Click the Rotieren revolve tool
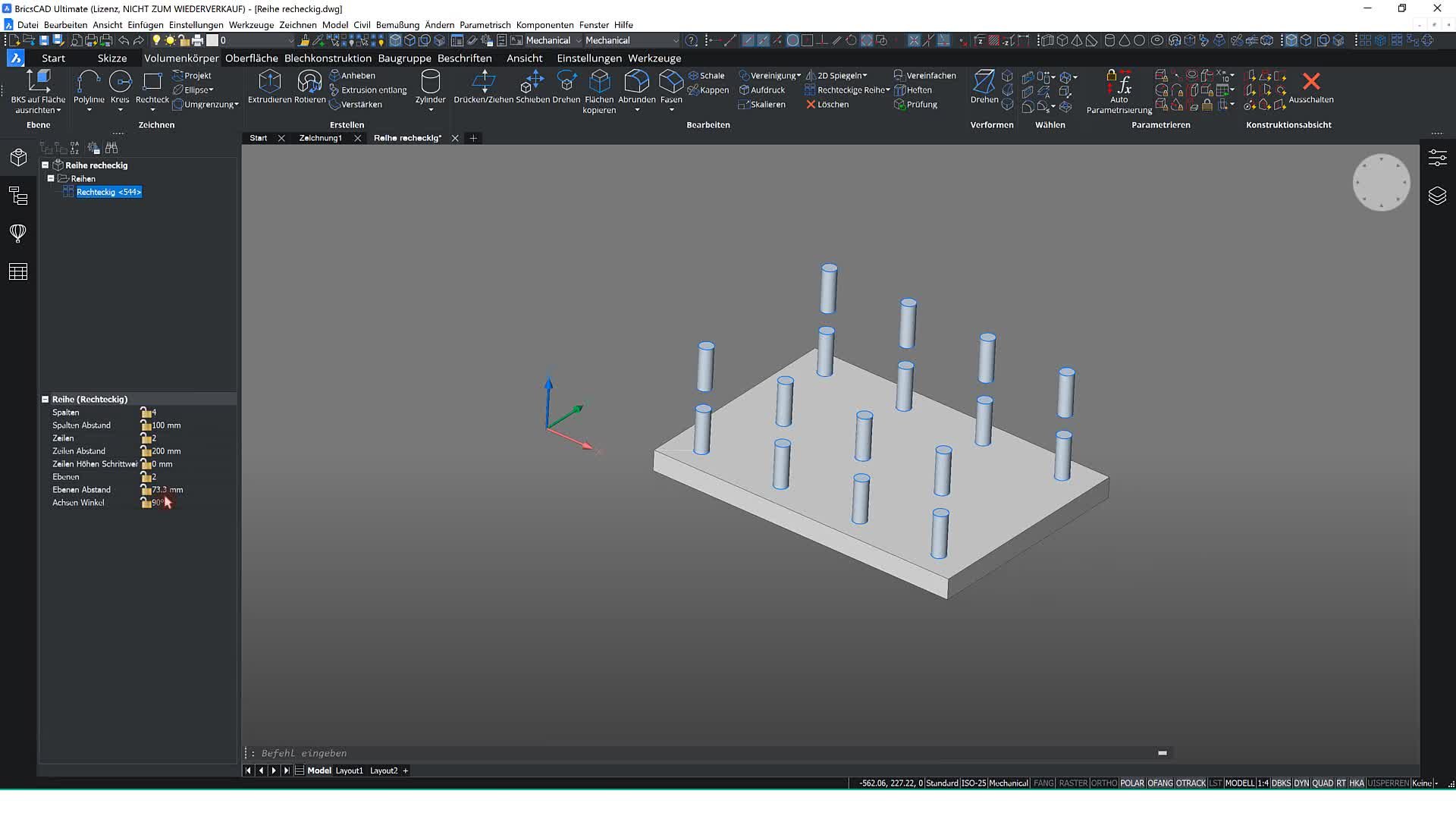 click(x=309, y=87)
